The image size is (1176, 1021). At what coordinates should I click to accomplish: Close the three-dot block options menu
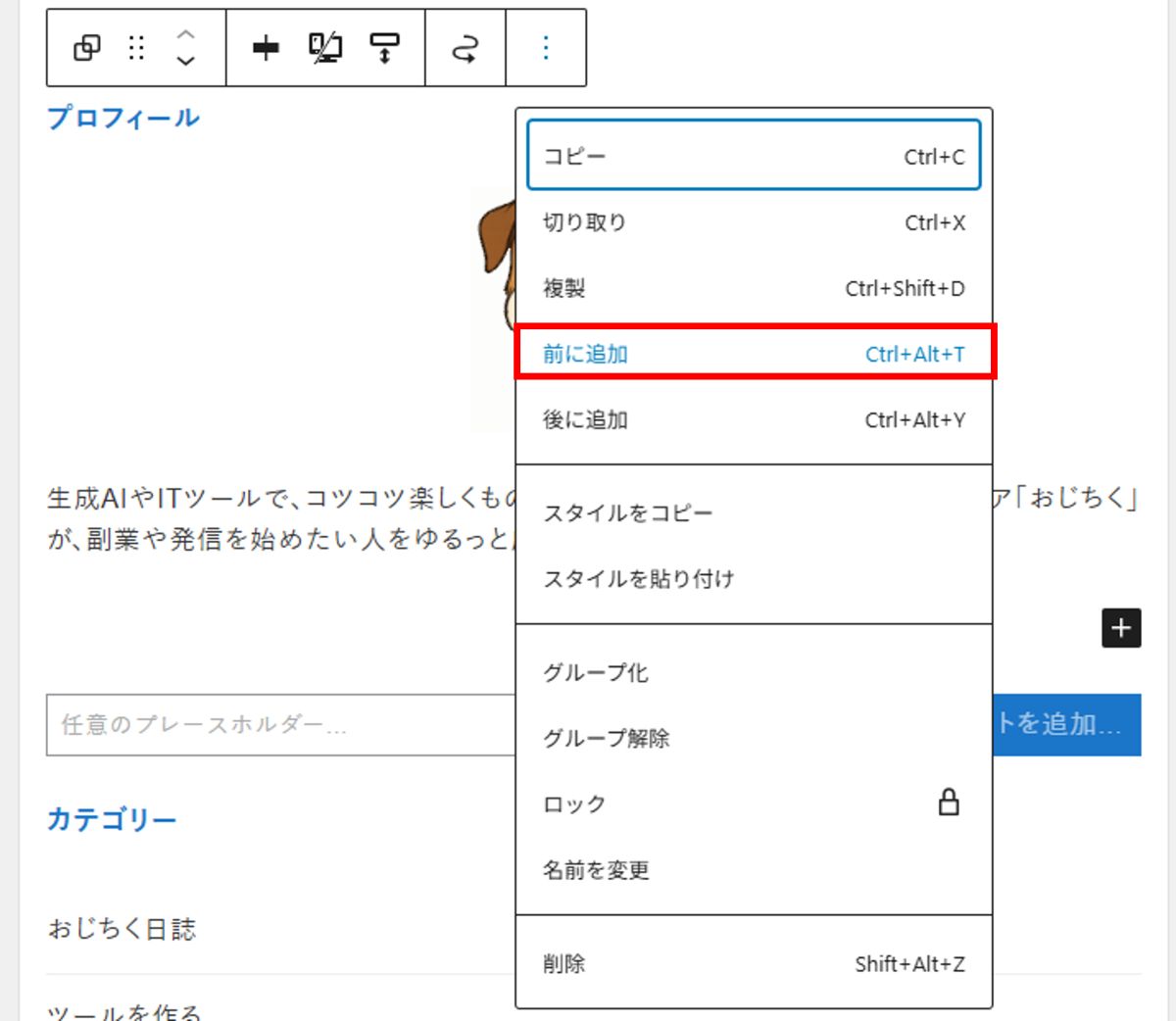(546, 48)
